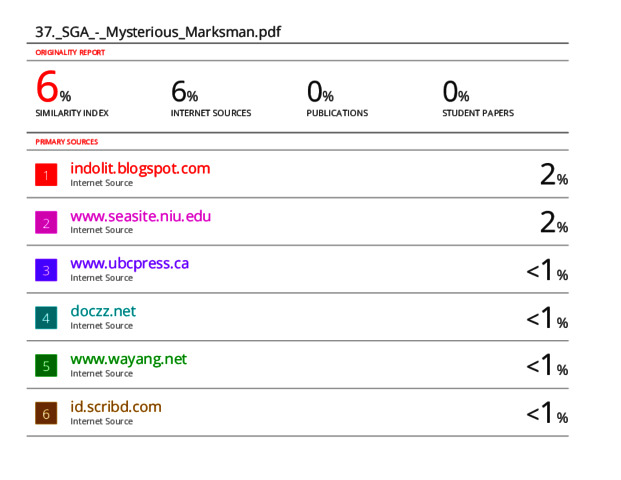This screenshot has width=621, height=480.
Task: Click the magenta number 2 source badge
Action: click(x=45, y=223)
